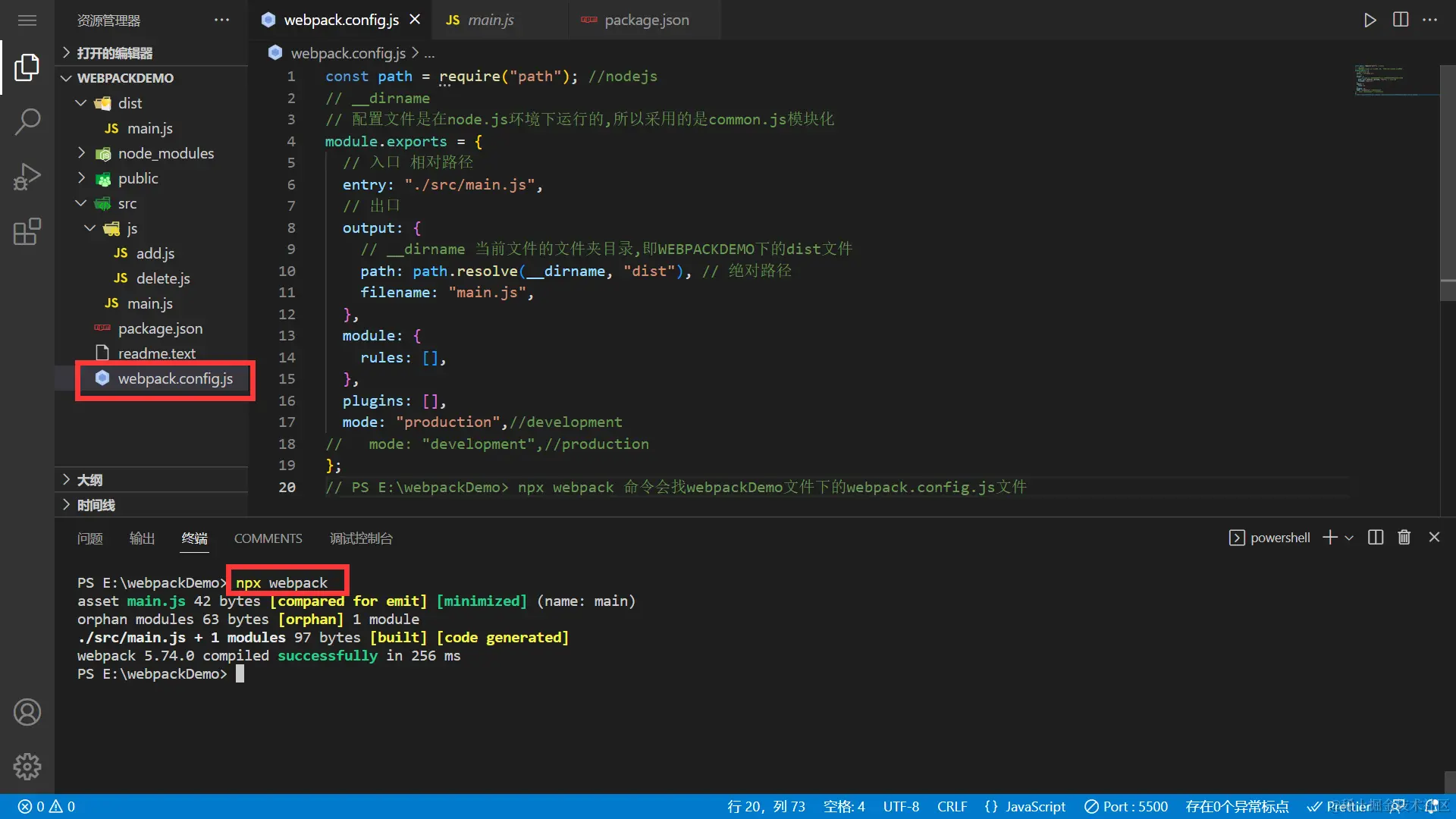
Task: Open the new terminal profile dropdown arrow
Action: [x=1349, y=538]
